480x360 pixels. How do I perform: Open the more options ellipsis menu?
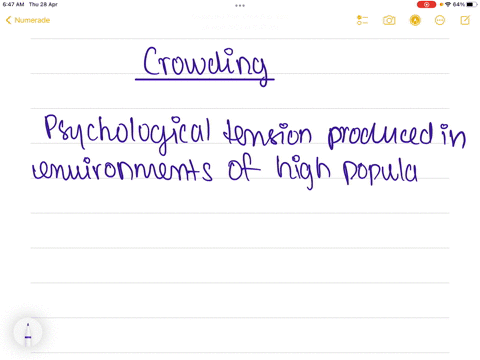(440, 20)
